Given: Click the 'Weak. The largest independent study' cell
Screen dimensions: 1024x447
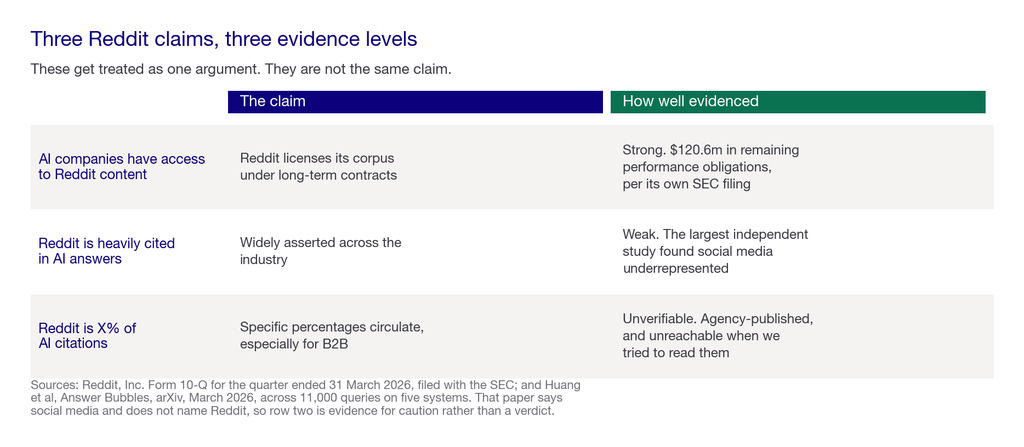Looking at the screenshot, I should point(715,251).
